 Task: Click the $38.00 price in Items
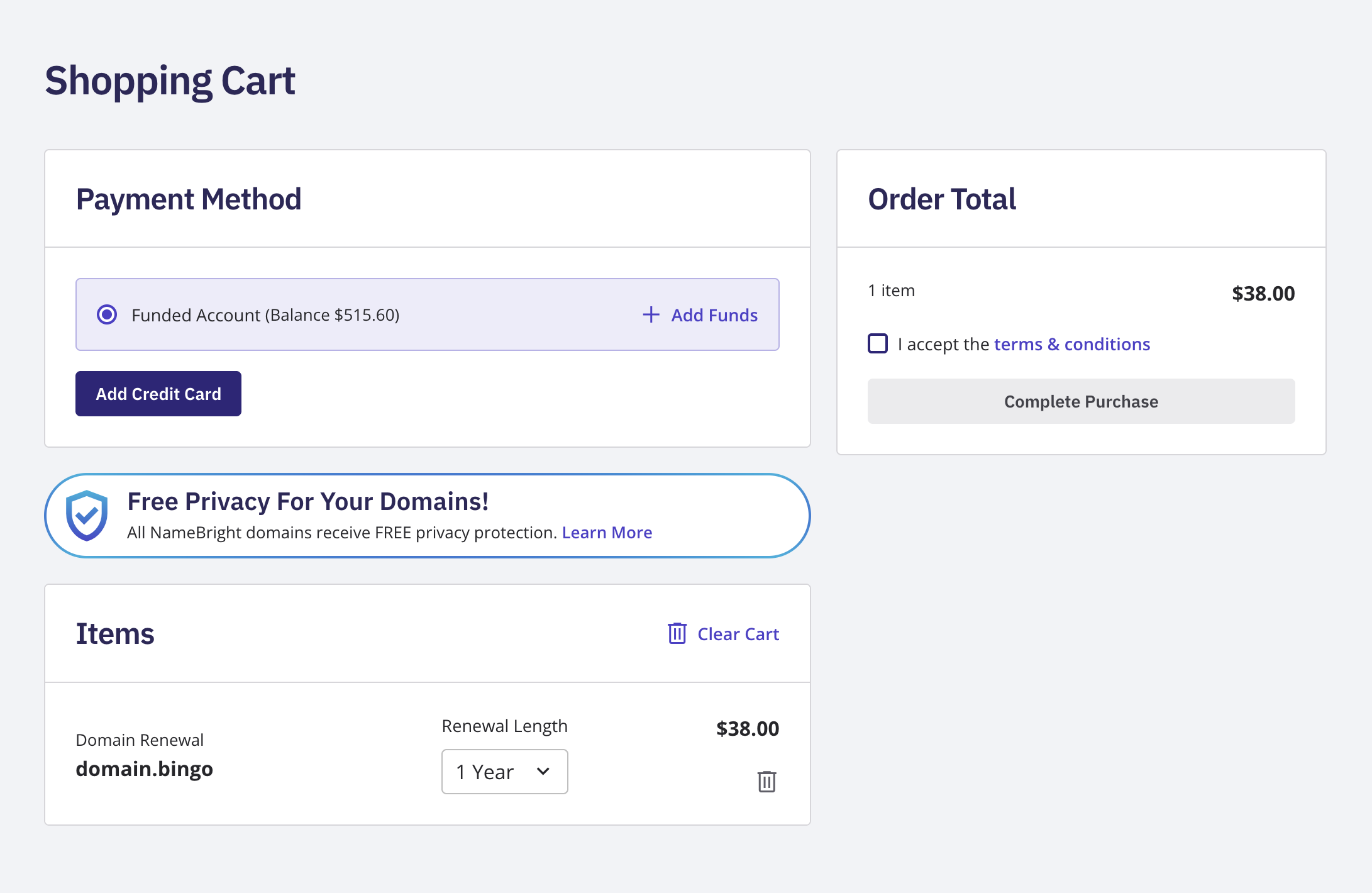pyautogui.click(x=748, y=728)
